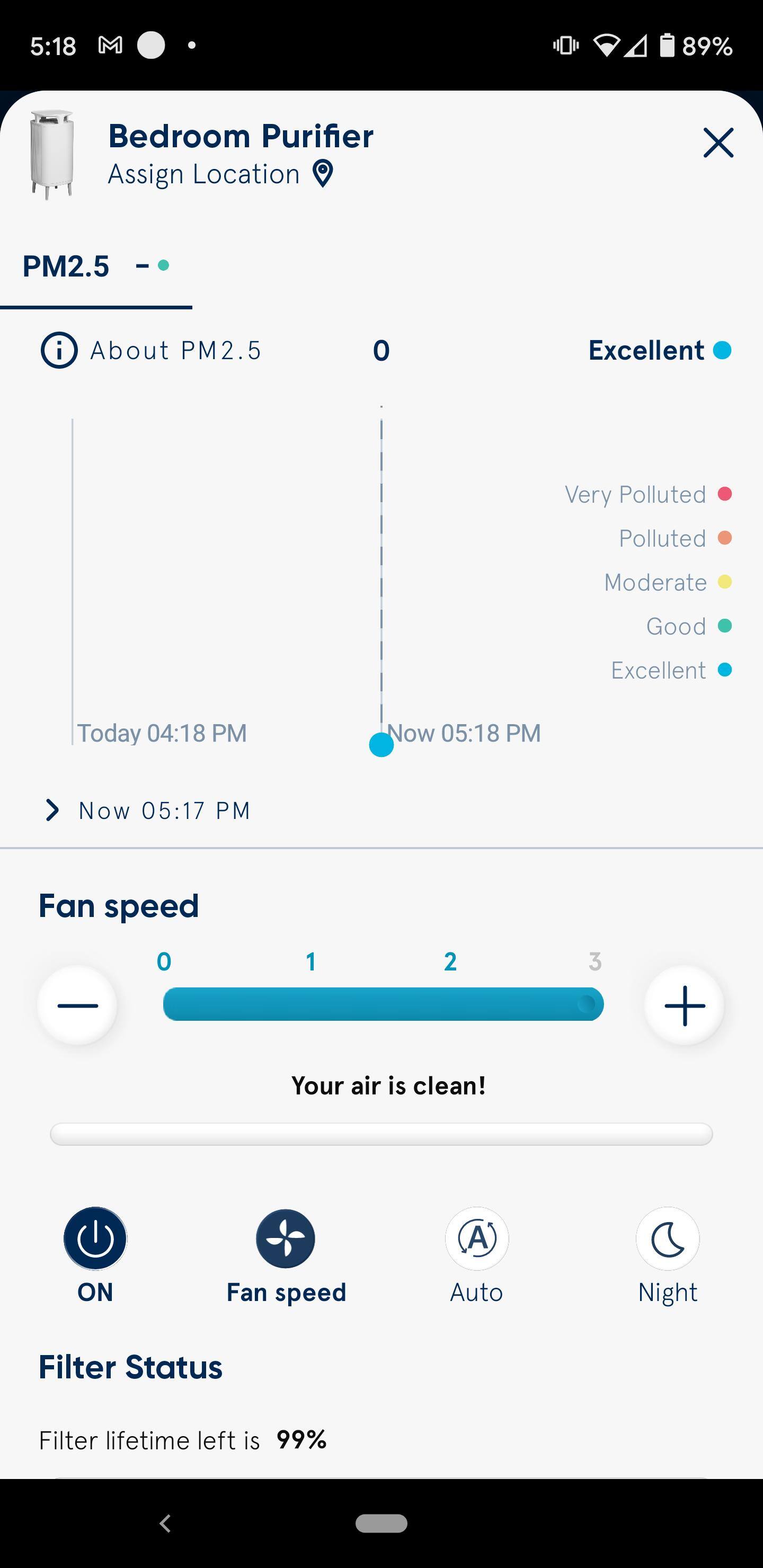This screenshot has width=763, height=1568.
Task: Tap the blue timeline marker dot
Action: click(381, 744)
